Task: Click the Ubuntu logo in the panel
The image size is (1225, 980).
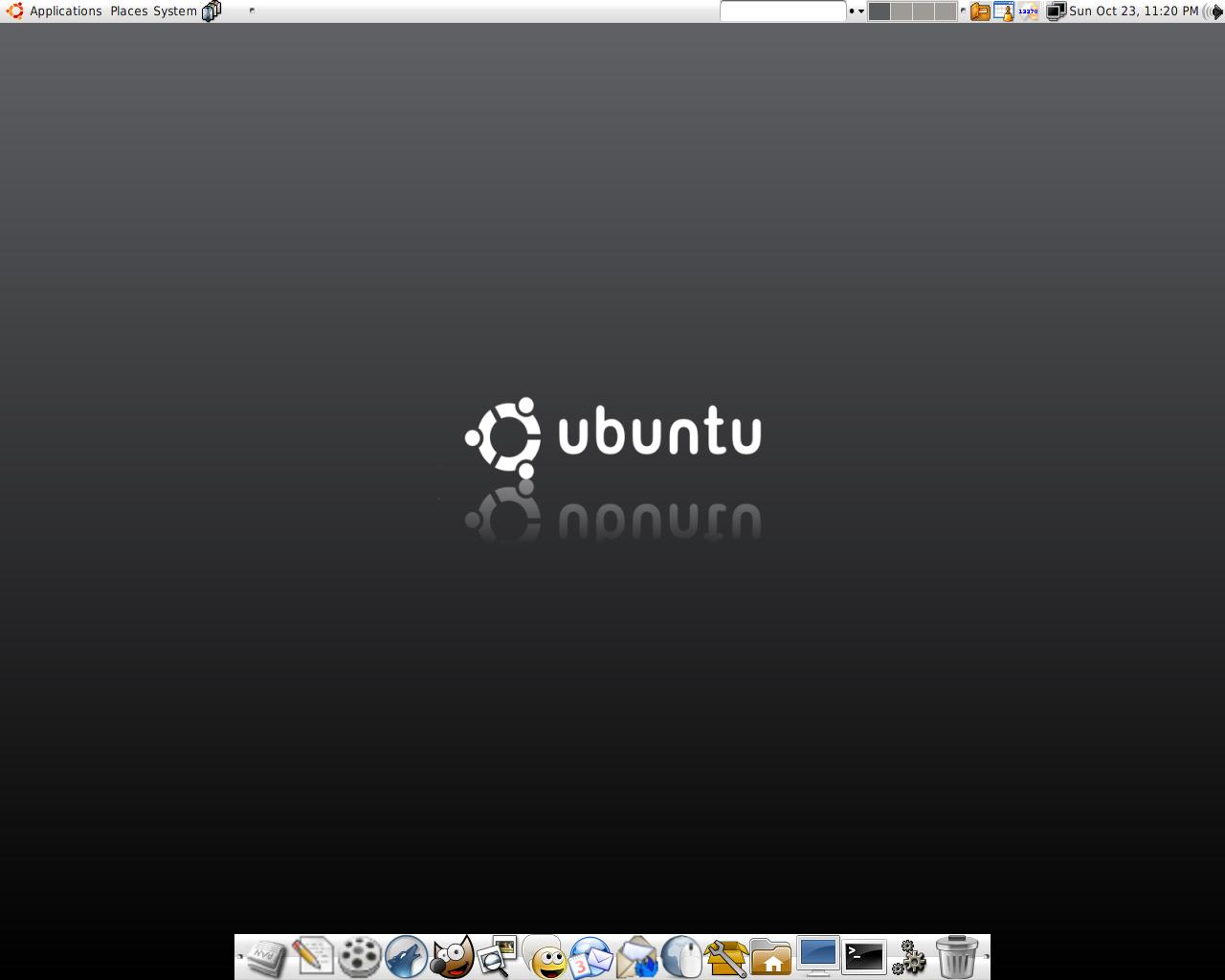Action: [x=14, y=11]
